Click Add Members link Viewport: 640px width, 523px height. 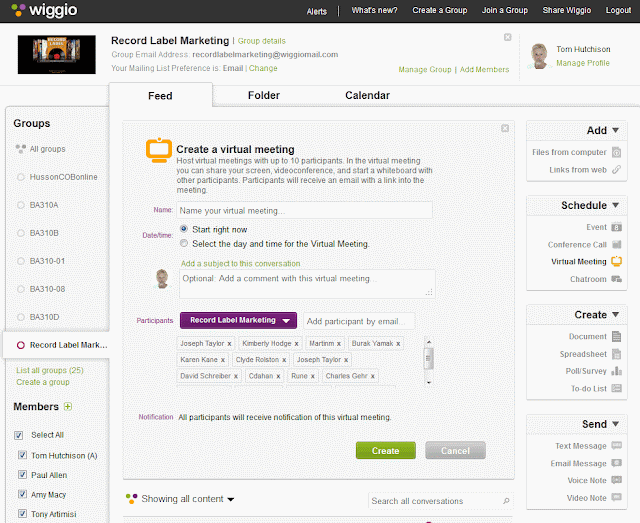pyautogui.click(x=484, y=69)
